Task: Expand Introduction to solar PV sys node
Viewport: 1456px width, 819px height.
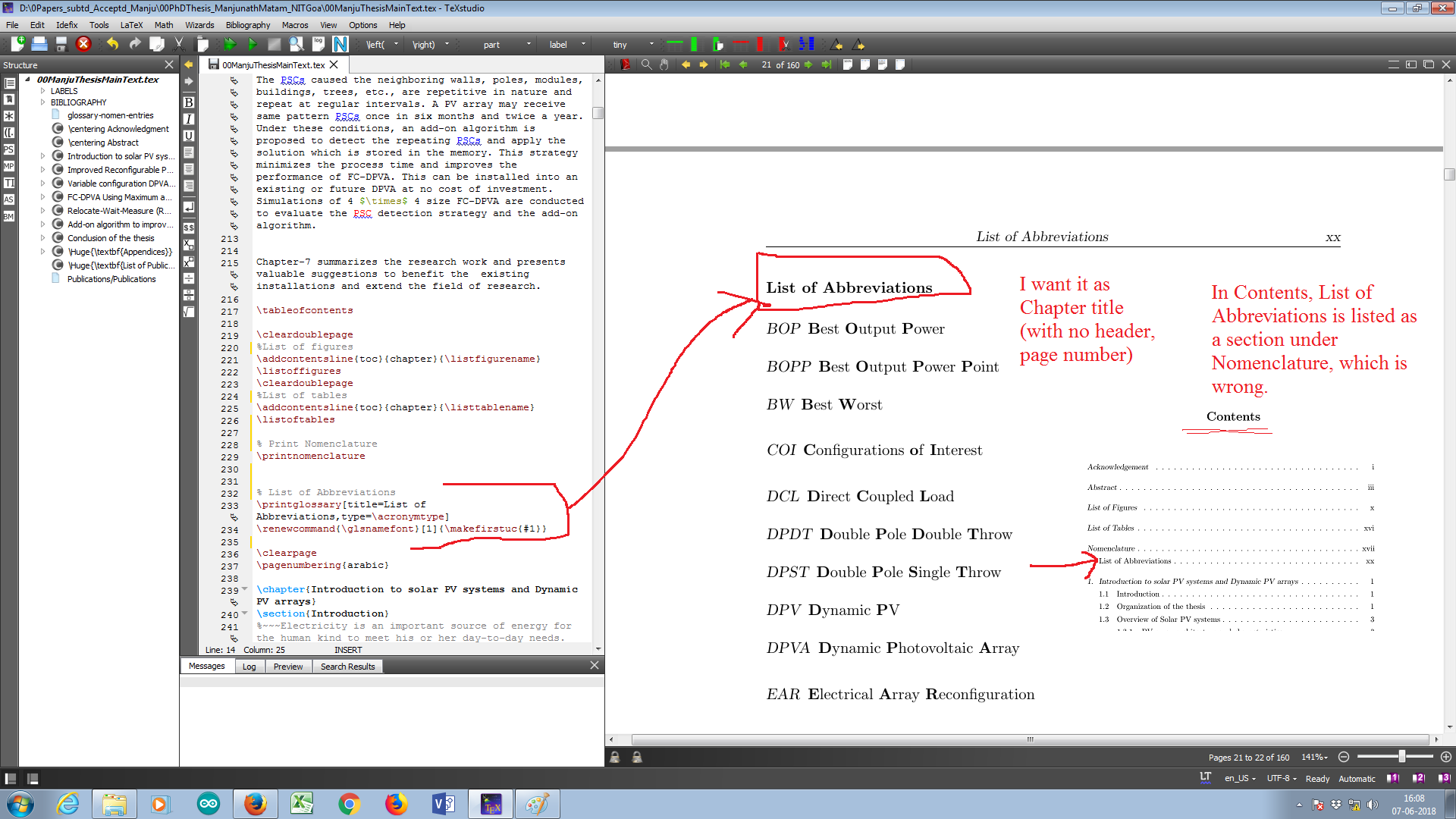Action: pyautogui.click(x=43, y=156)
